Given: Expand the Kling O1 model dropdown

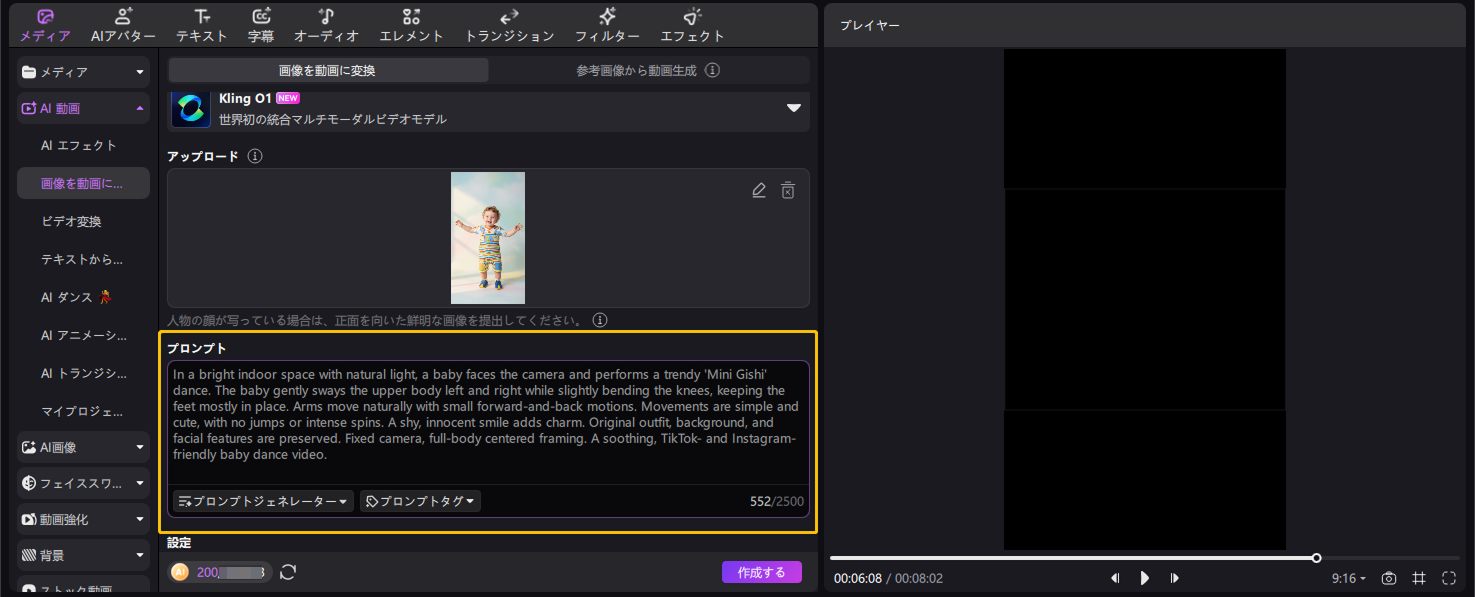Looking at the screenshot, I should pos(794,108).
